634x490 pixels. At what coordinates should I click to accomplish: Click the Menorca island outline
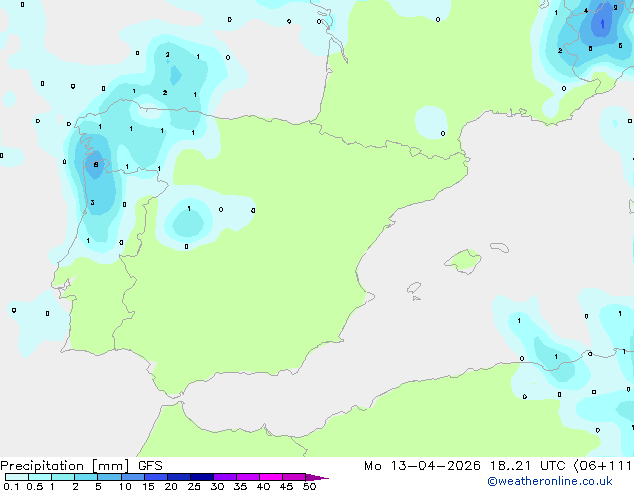(x=499, y=247)
